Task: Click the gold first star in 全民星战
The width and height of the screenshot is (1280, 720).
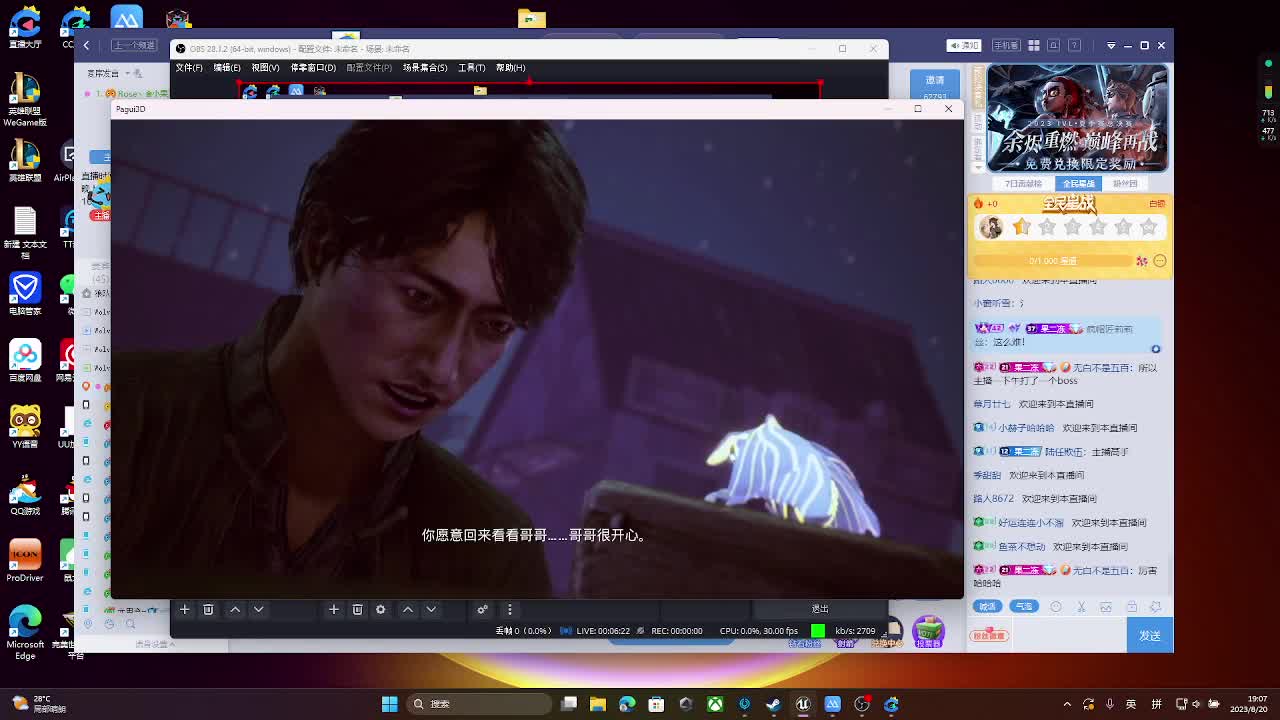Action: tap(1021, 227)
